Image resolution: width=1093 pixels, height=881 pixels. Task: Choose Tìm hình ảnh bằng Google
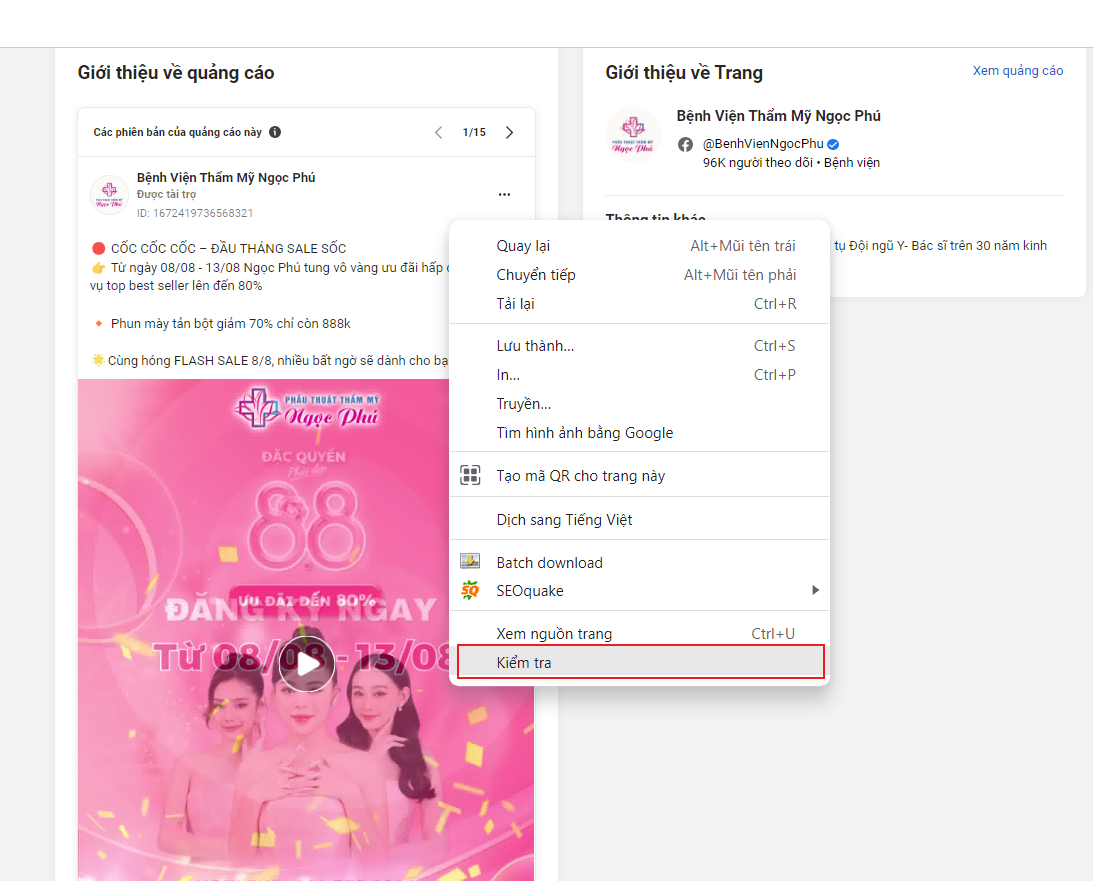639,433
